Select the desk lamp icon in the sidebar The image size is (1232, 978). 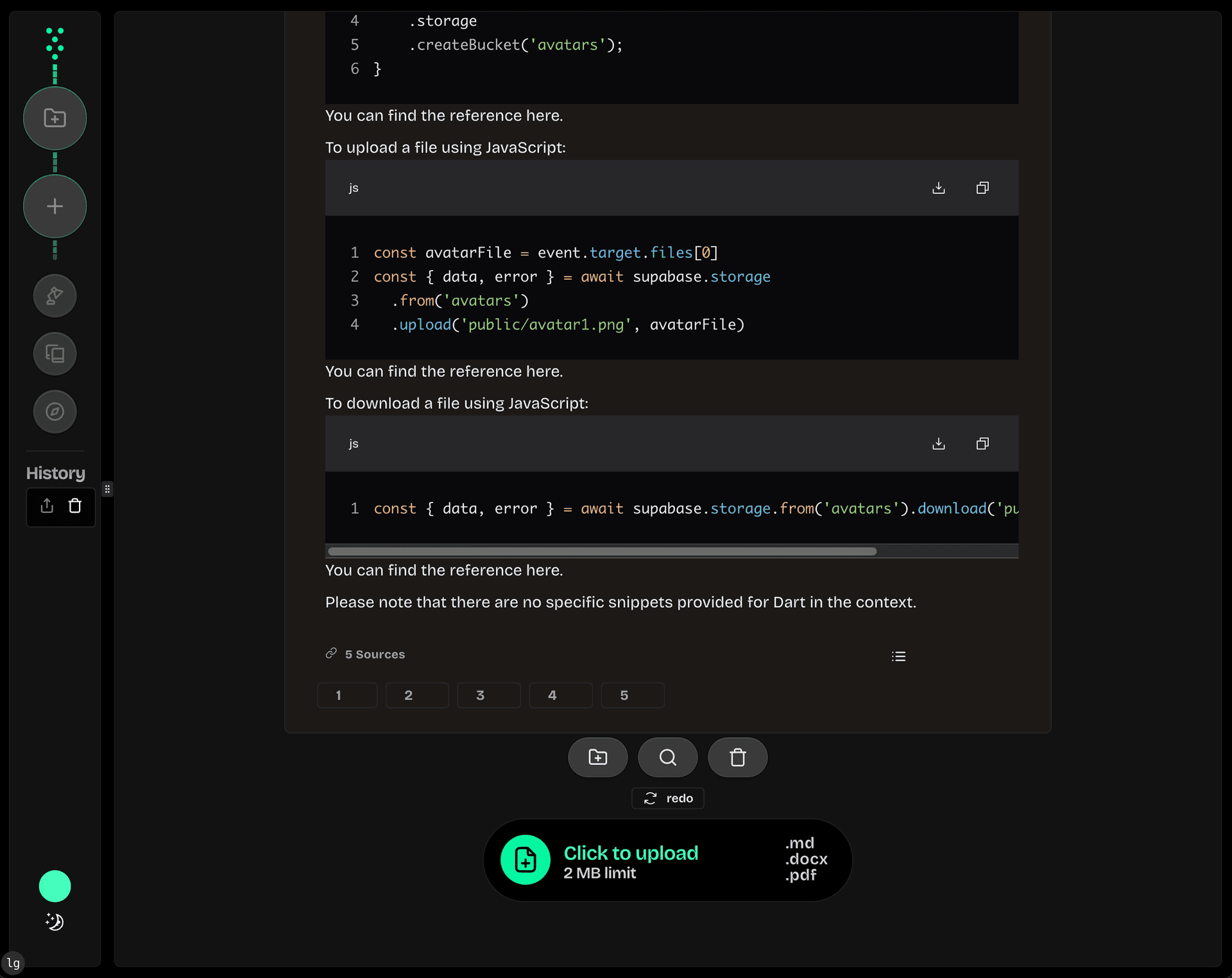[55, 296]
